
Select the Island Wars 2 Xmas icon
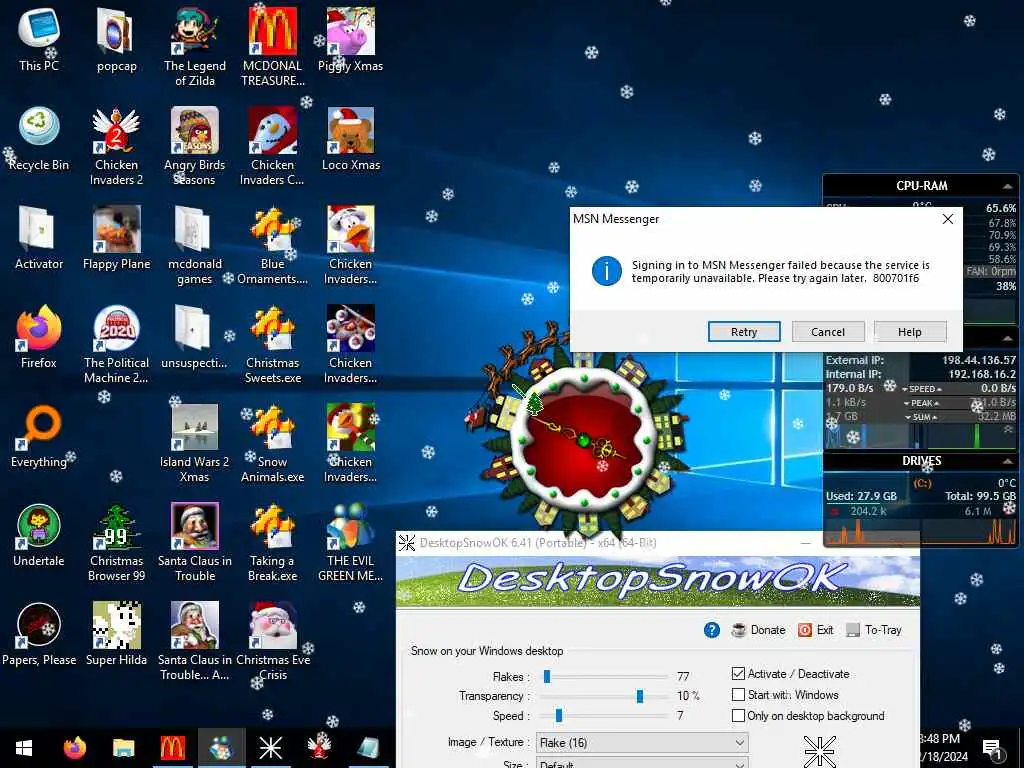[x=195, y=444]
